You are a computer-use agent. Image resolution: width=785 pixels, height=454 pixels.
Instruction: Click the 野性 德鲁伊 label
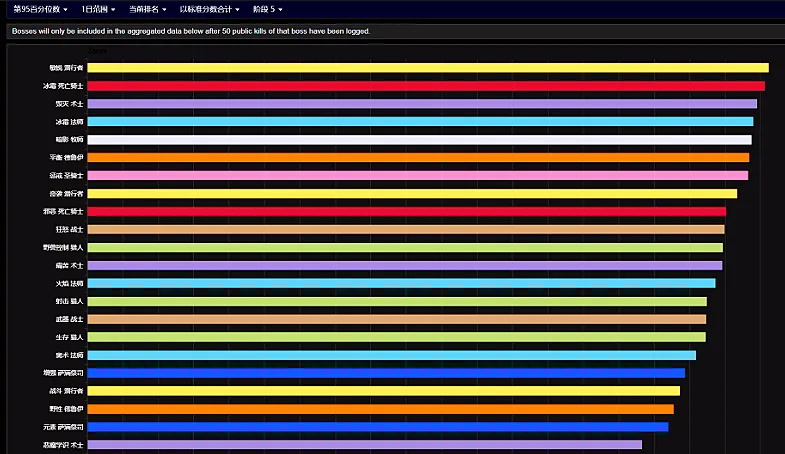coord(66,409)
